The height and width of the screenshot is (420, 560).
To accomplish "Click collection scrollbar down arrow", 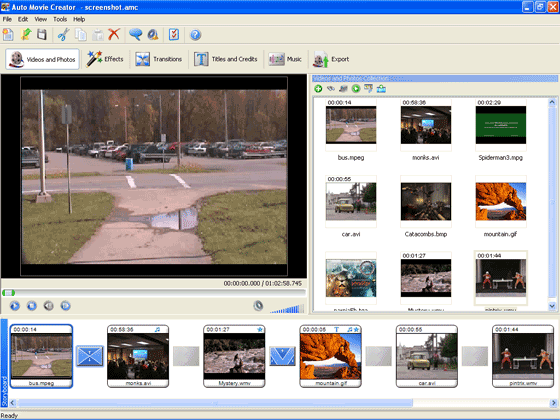I will [552, 306].
